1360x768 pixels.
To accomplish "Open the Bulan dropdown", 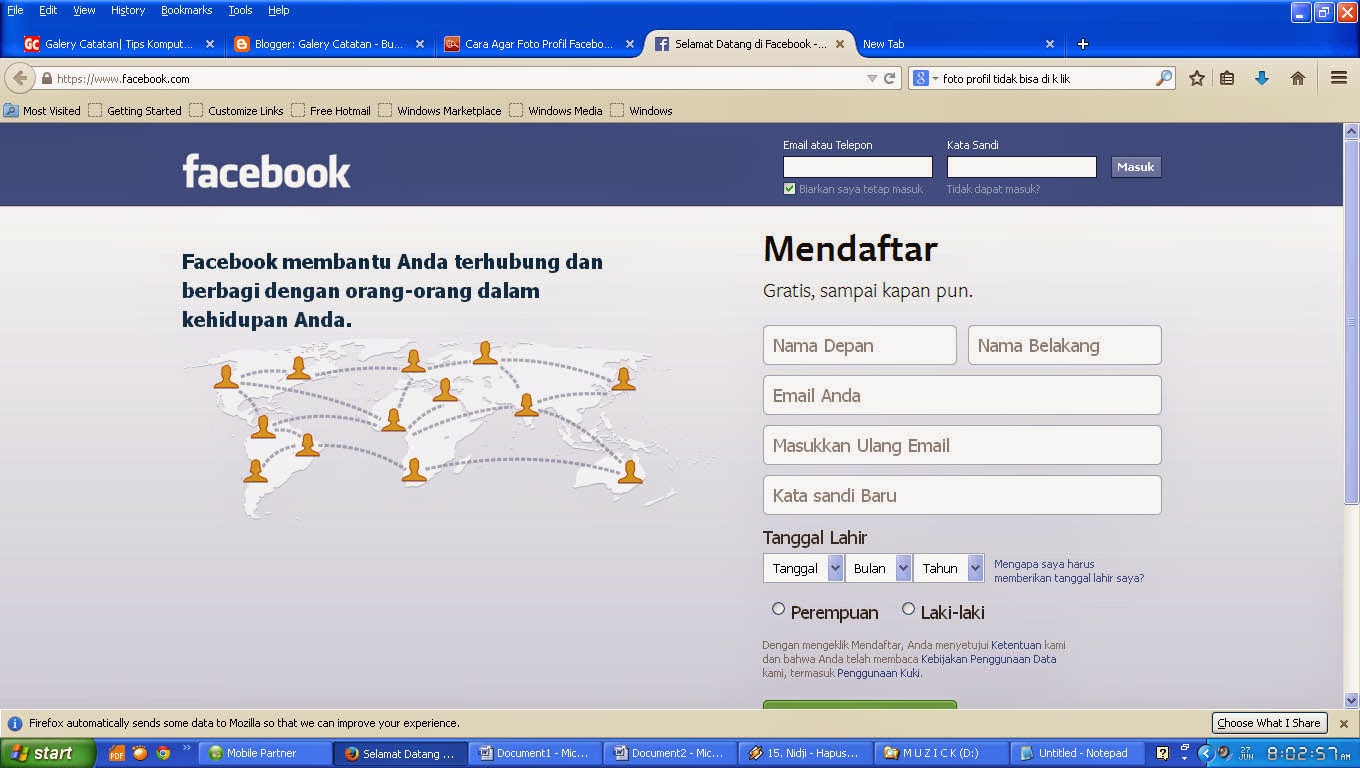I will tap(878, 568).
